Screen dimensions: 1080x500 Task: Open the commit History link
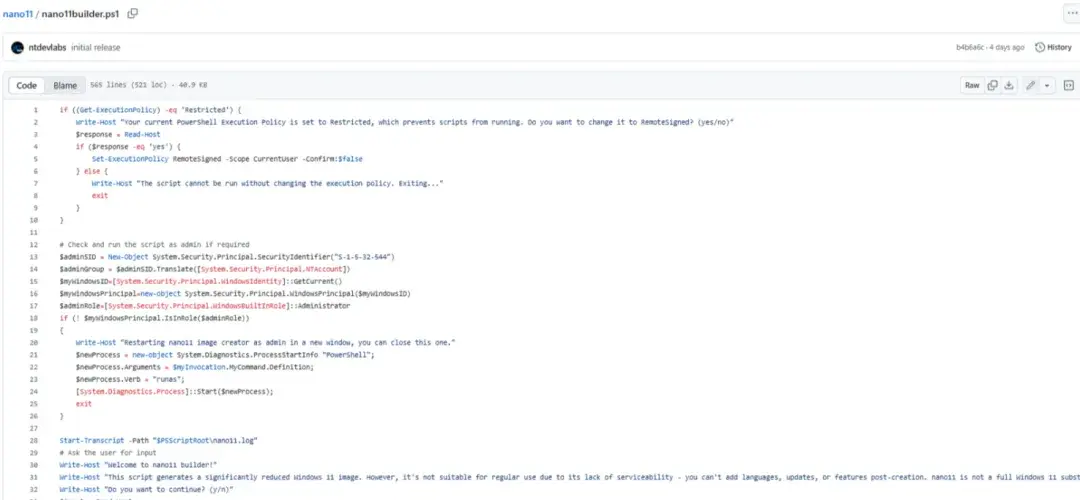[1054, 48]
